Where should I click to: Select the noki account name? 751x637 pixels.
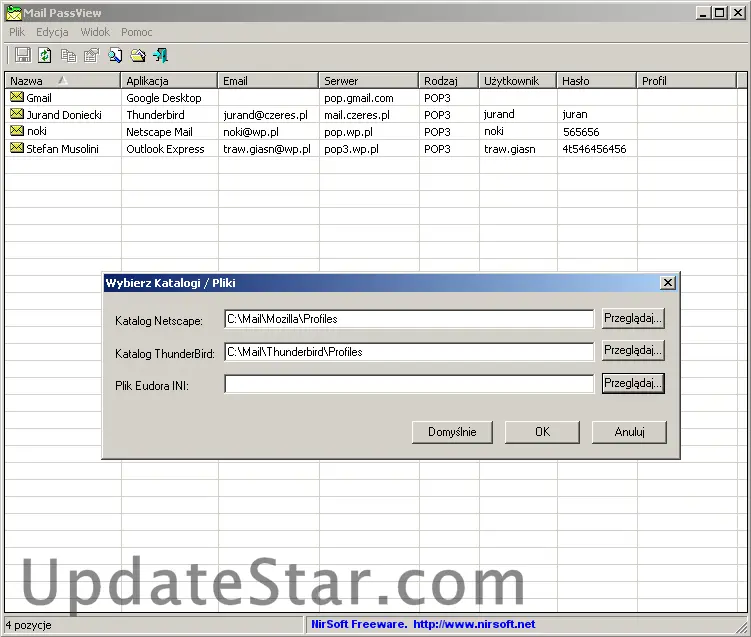(x=36, y=131)
